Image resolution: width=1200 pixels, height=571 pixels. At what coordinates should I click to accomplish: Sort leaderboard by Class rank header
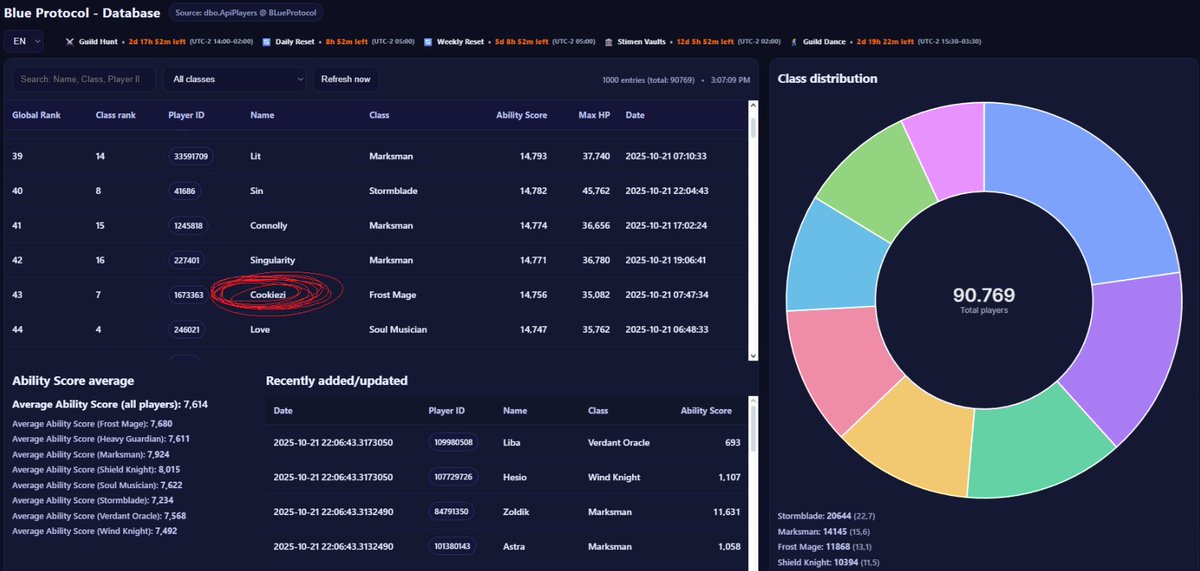(116, 115)
